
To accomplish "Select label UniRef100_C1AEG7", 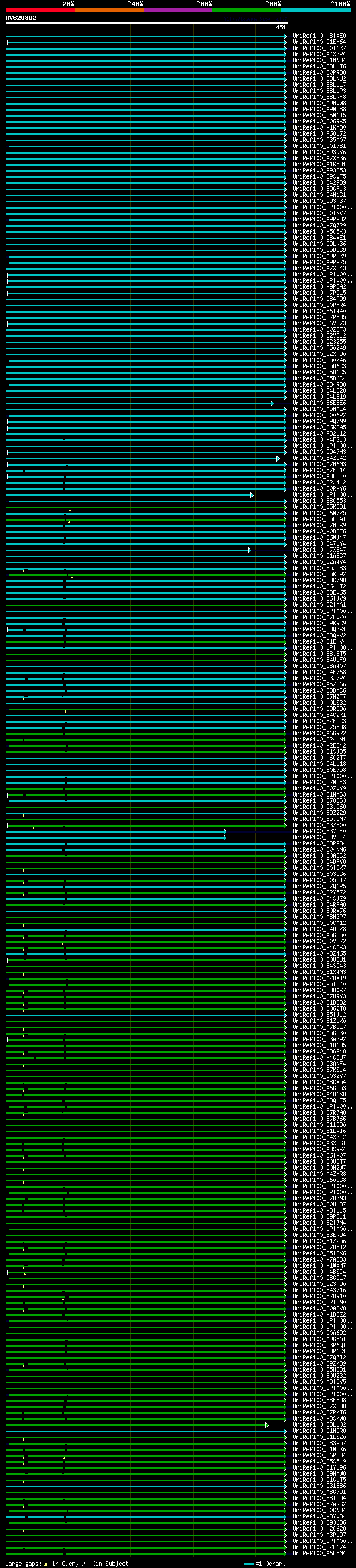I will point(319,556).
